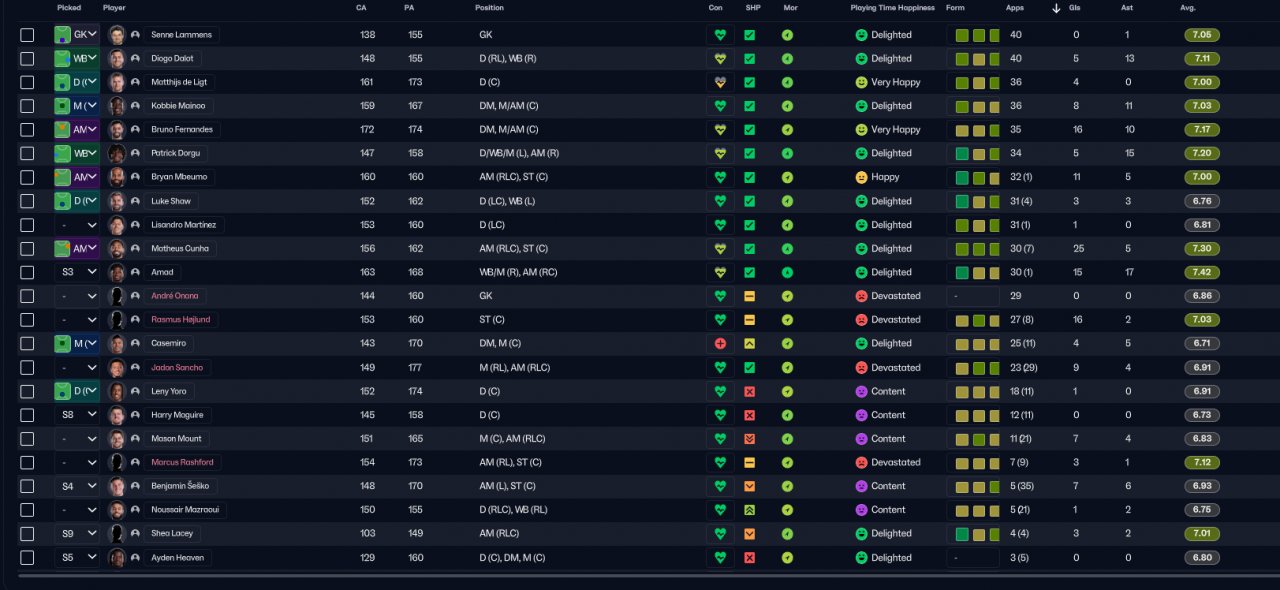The height and width of the screenshot is (590, 1280).
Task: Click Mason Mount's match sharpness icon
Action: pos(749,439)
